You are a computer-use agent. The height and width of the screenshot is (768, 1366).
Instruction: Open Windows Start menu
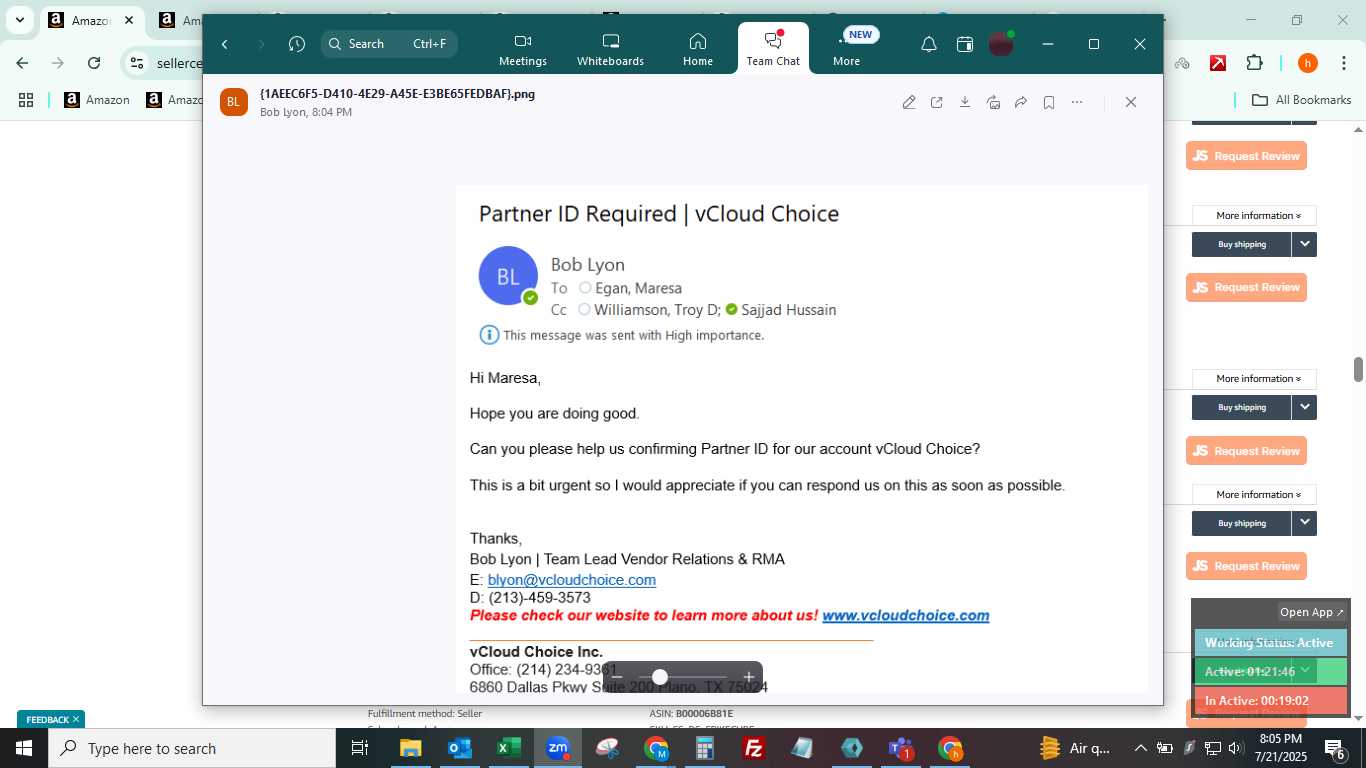click(24, 748)
